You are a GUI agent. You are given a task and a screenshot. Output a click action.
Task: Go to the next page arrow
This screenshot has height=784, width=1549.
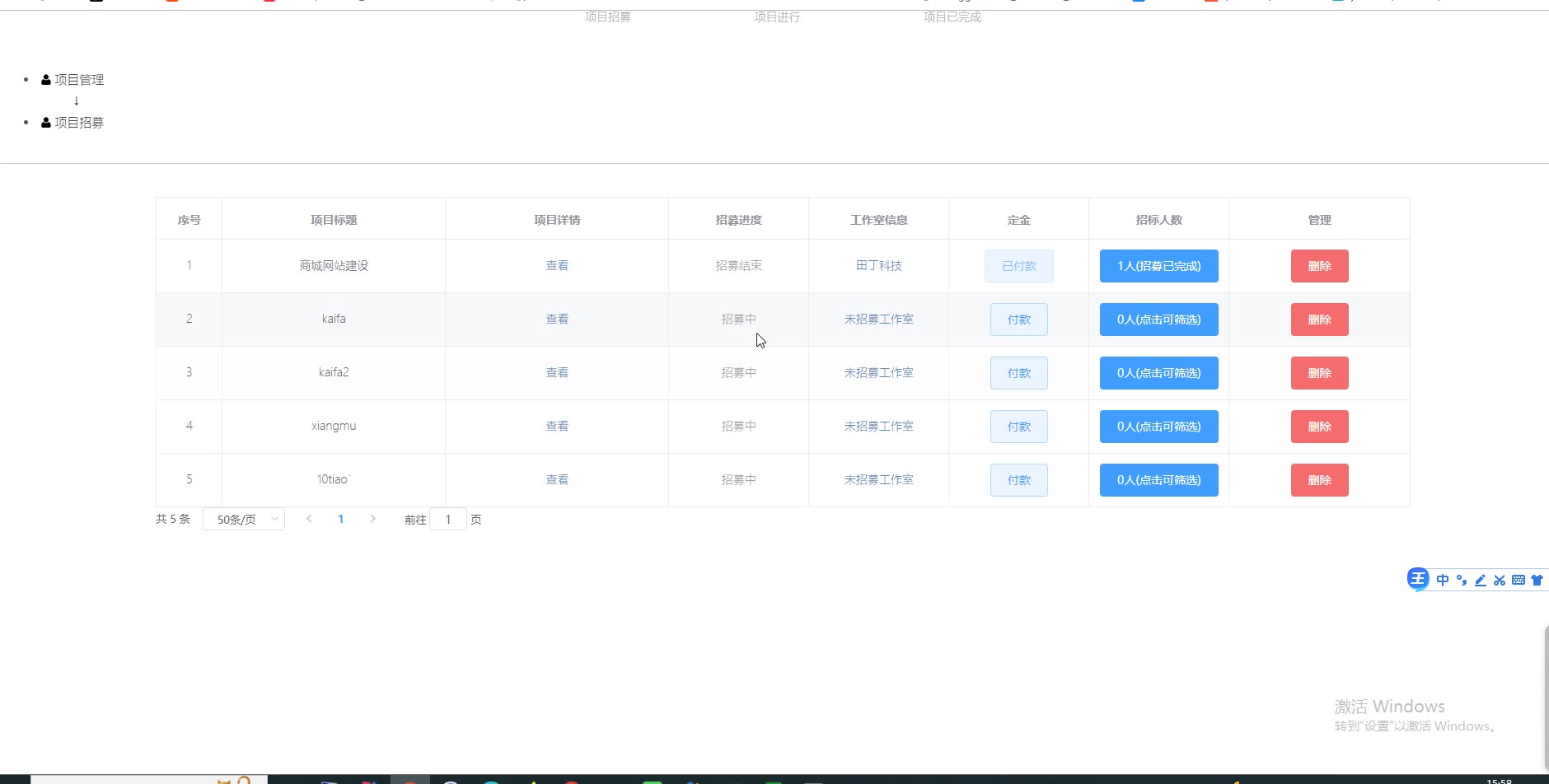click(x=372, y=519)
